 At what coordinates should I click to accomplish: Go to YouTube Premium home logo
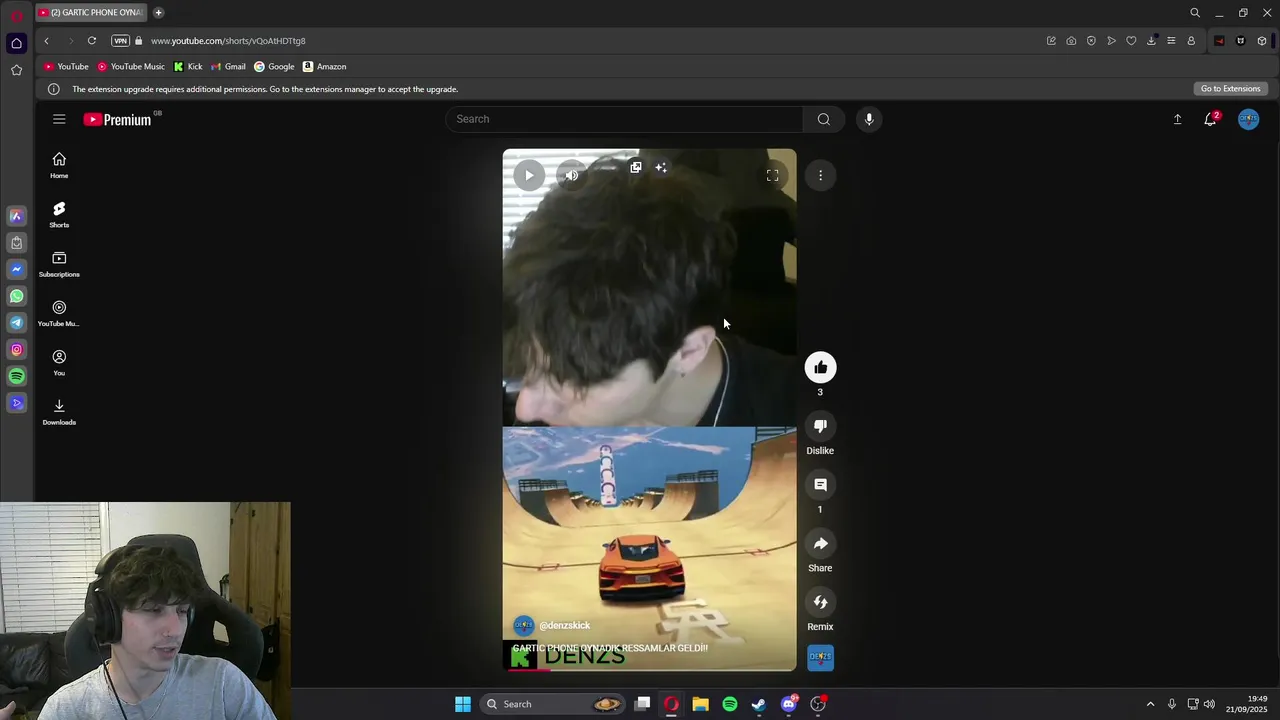(117, 119)
